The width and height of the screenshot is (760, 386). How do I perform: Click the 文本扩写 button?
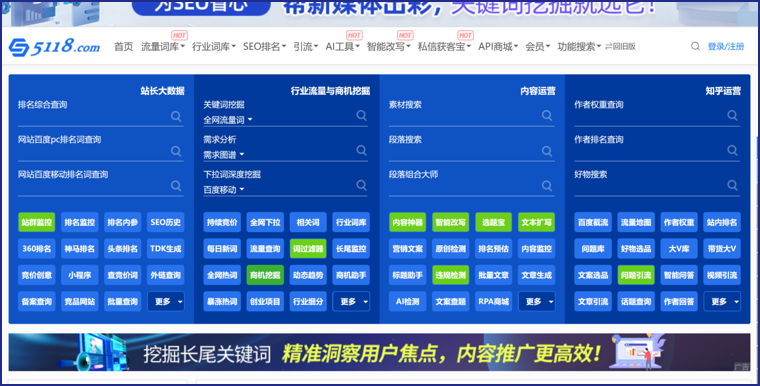click(x=537, y=222)
